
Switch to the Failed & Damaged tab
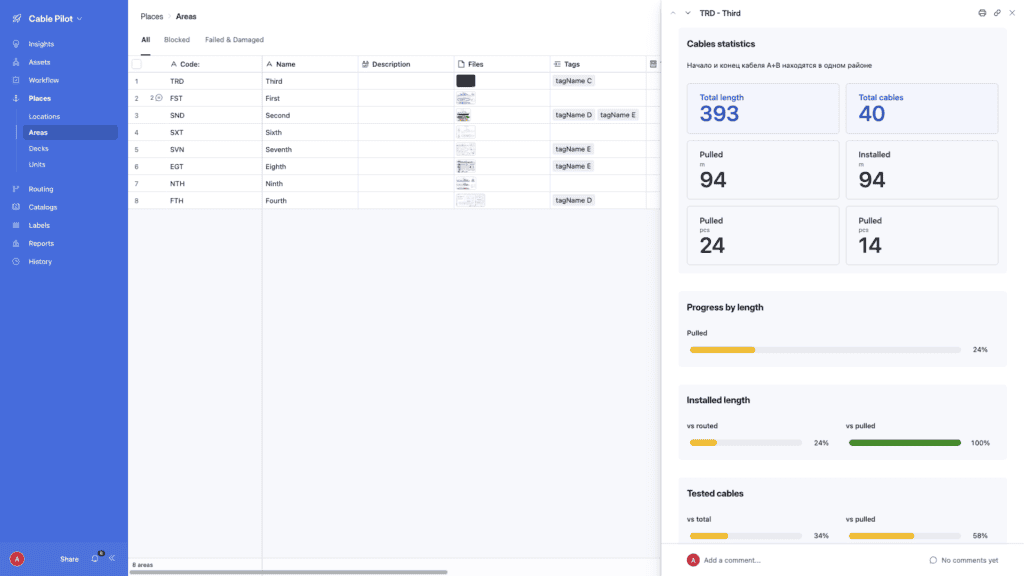pyautogui.click(x=234, y=40)
